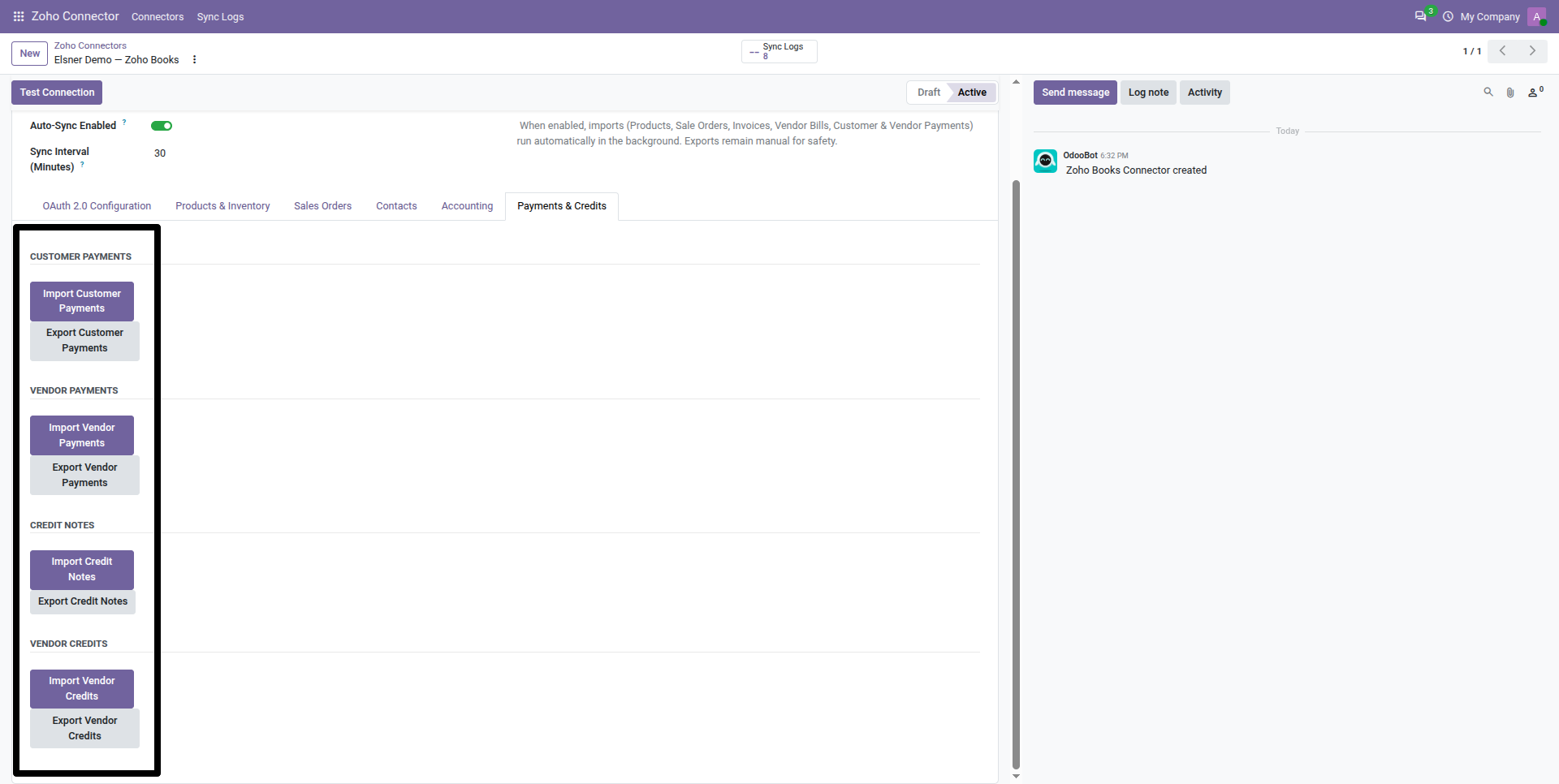This screenshot has width=1559, height=784.
Task: Toggle the Auto-Sync Enabled switch
Action: [162, 126]
